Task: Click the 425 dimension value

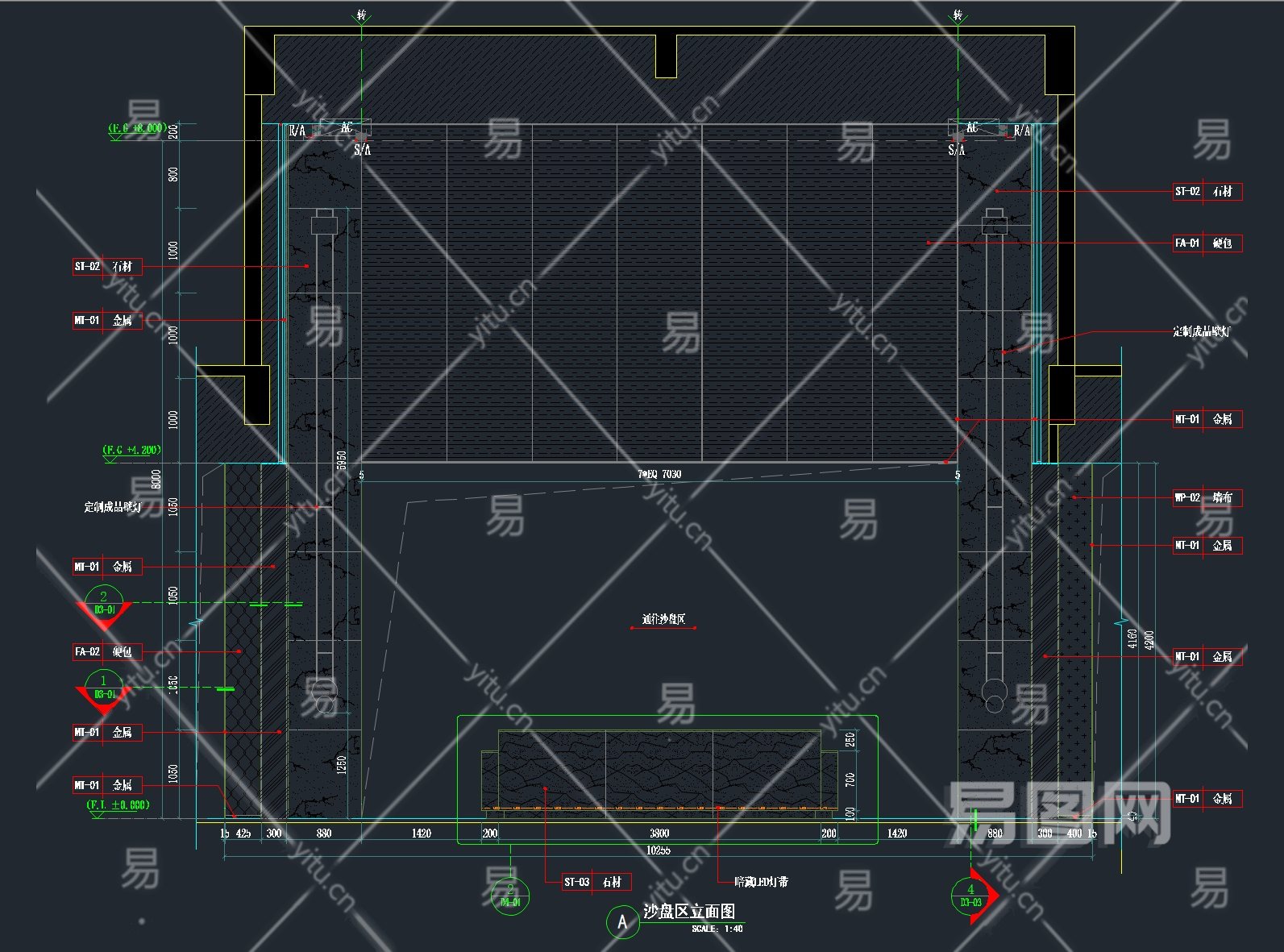Action: 243,833
